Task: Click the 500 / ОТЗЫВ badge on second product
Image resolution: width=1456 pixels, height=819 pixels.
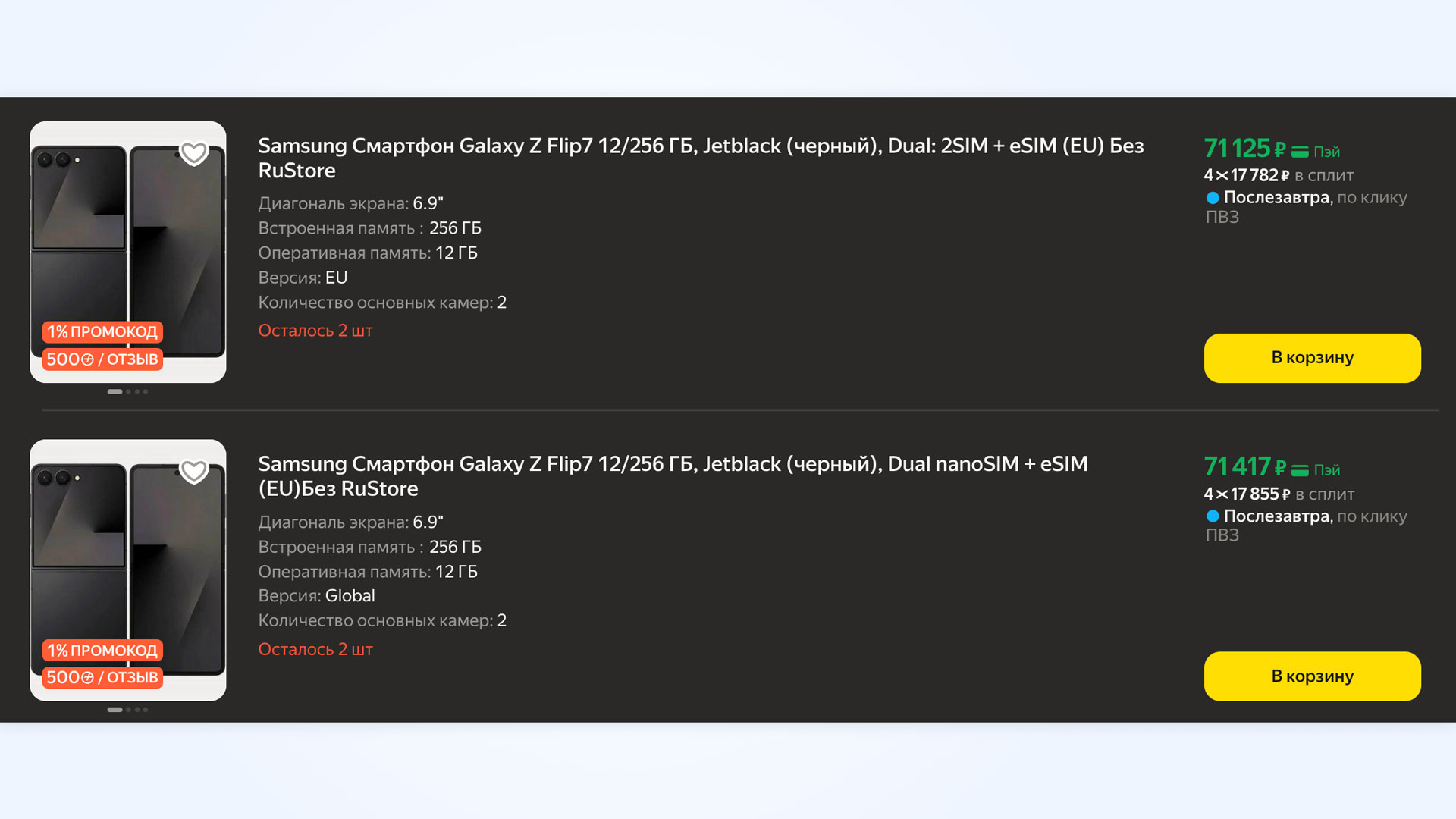Action: [x=102, y=677]
